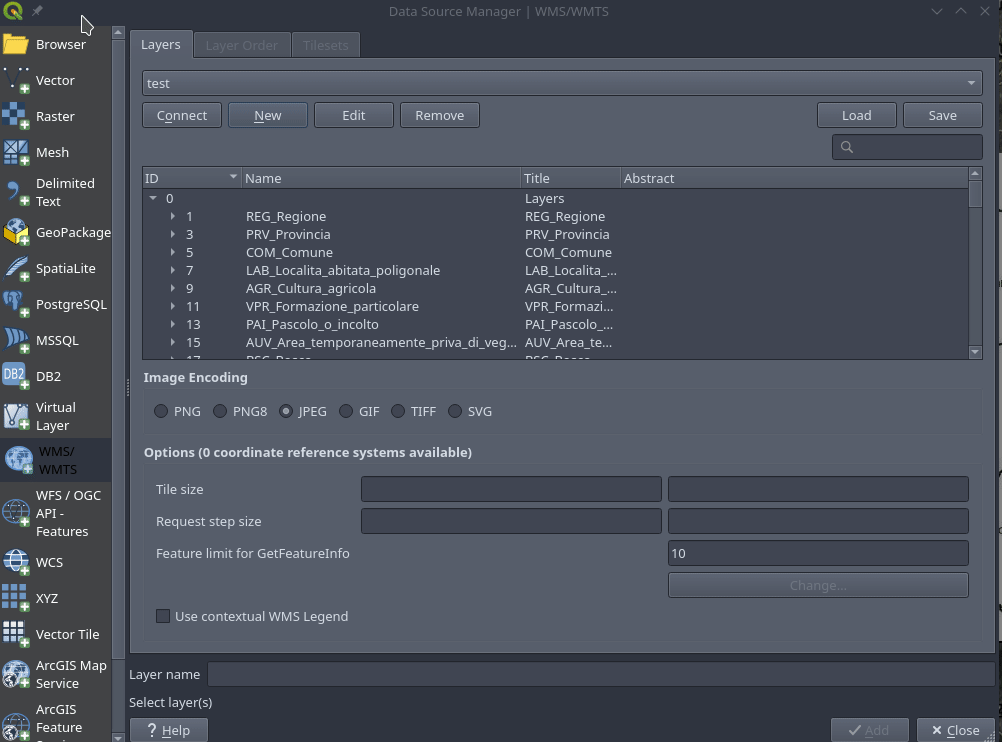Open the 'test' connection dropdown
The width and height of the screenshot is (1002, 742).
(562, 83)
